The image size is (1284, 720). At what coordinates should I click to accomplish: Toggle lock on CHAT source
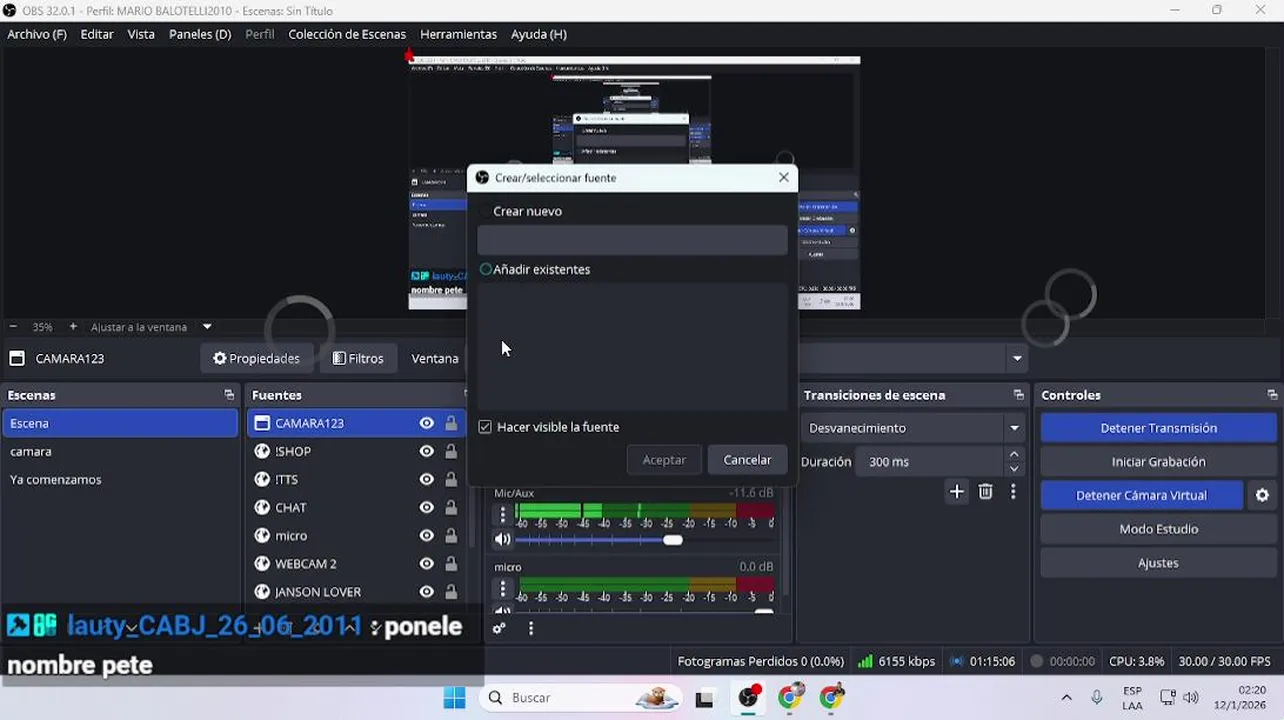coord(451,507)
